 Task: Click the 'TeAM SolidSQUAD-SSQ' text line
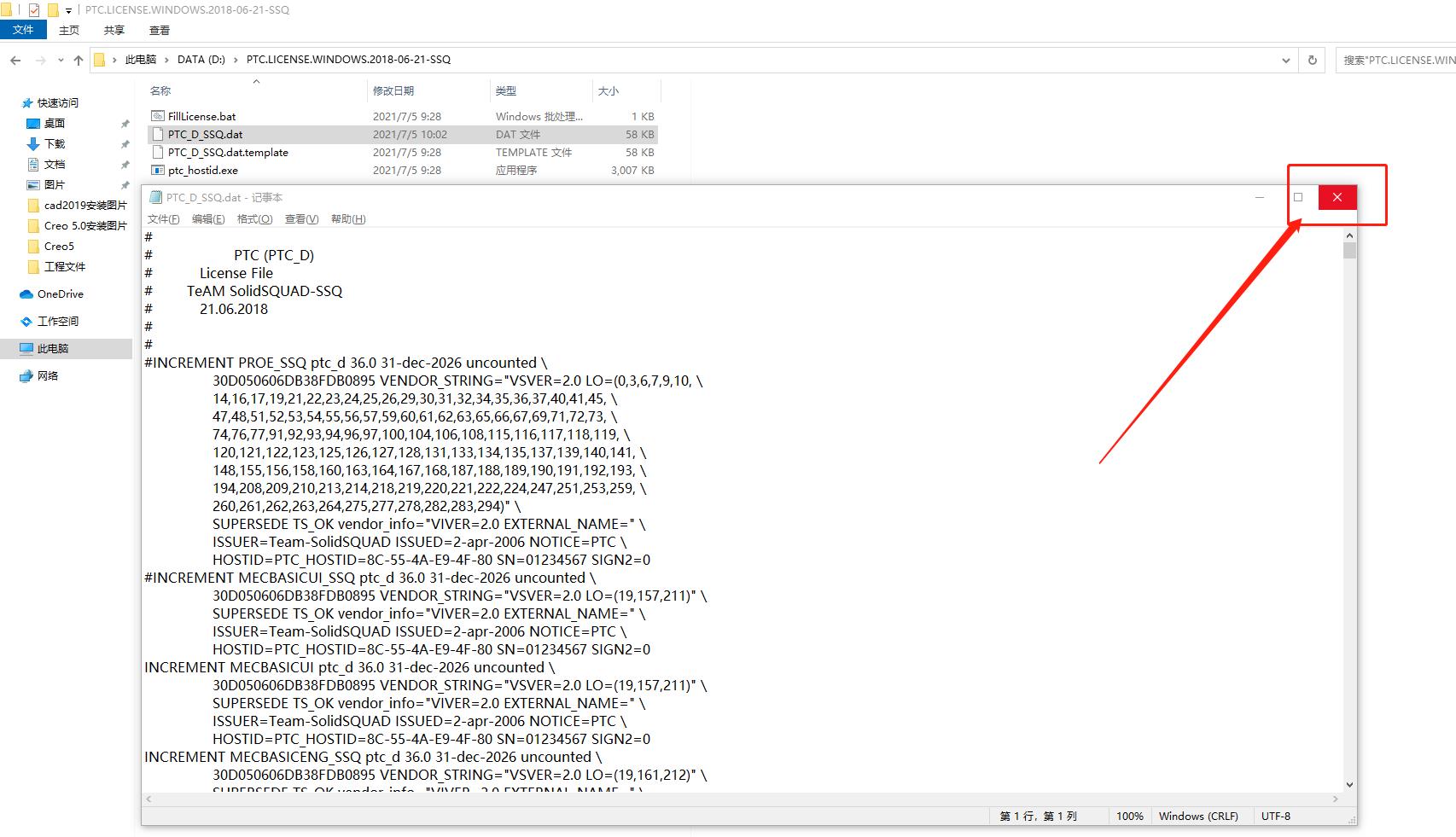point(265,291)
